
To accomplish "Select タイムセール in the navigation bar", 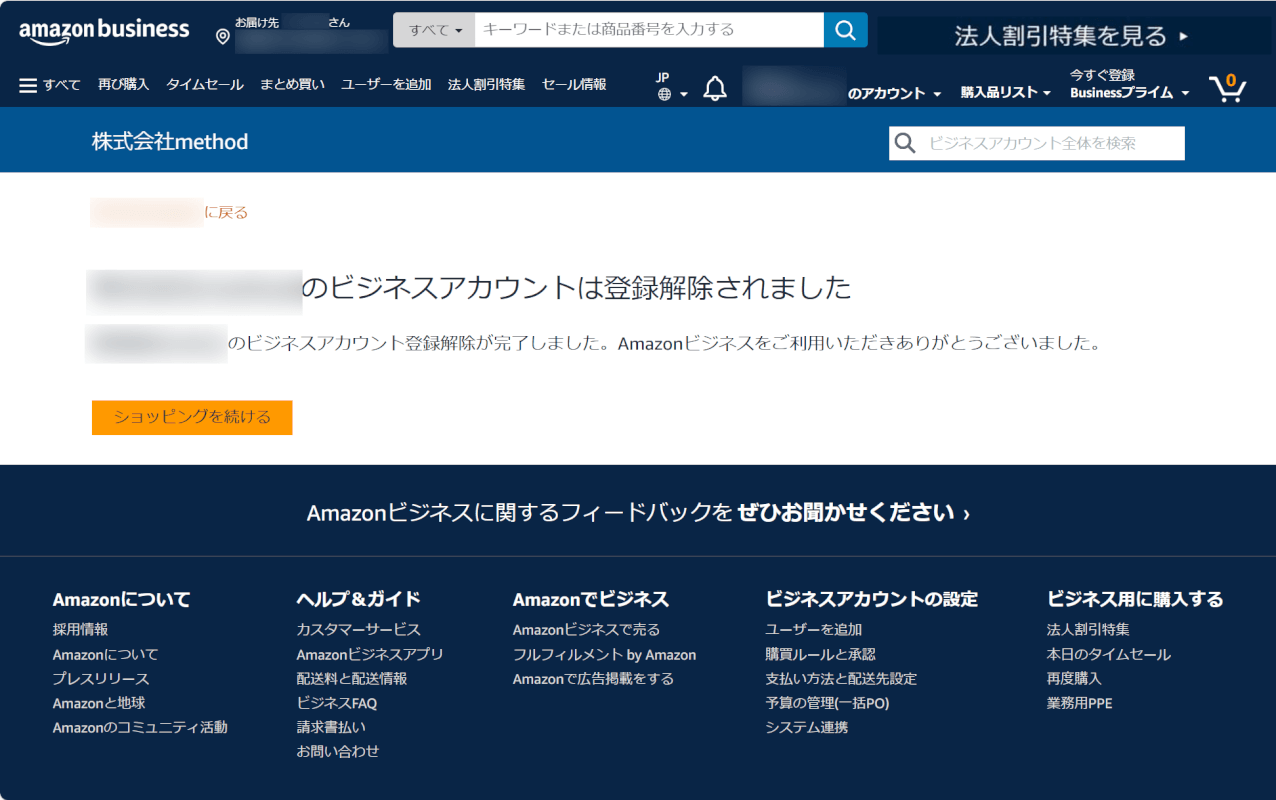I will (x=205, y=85).
